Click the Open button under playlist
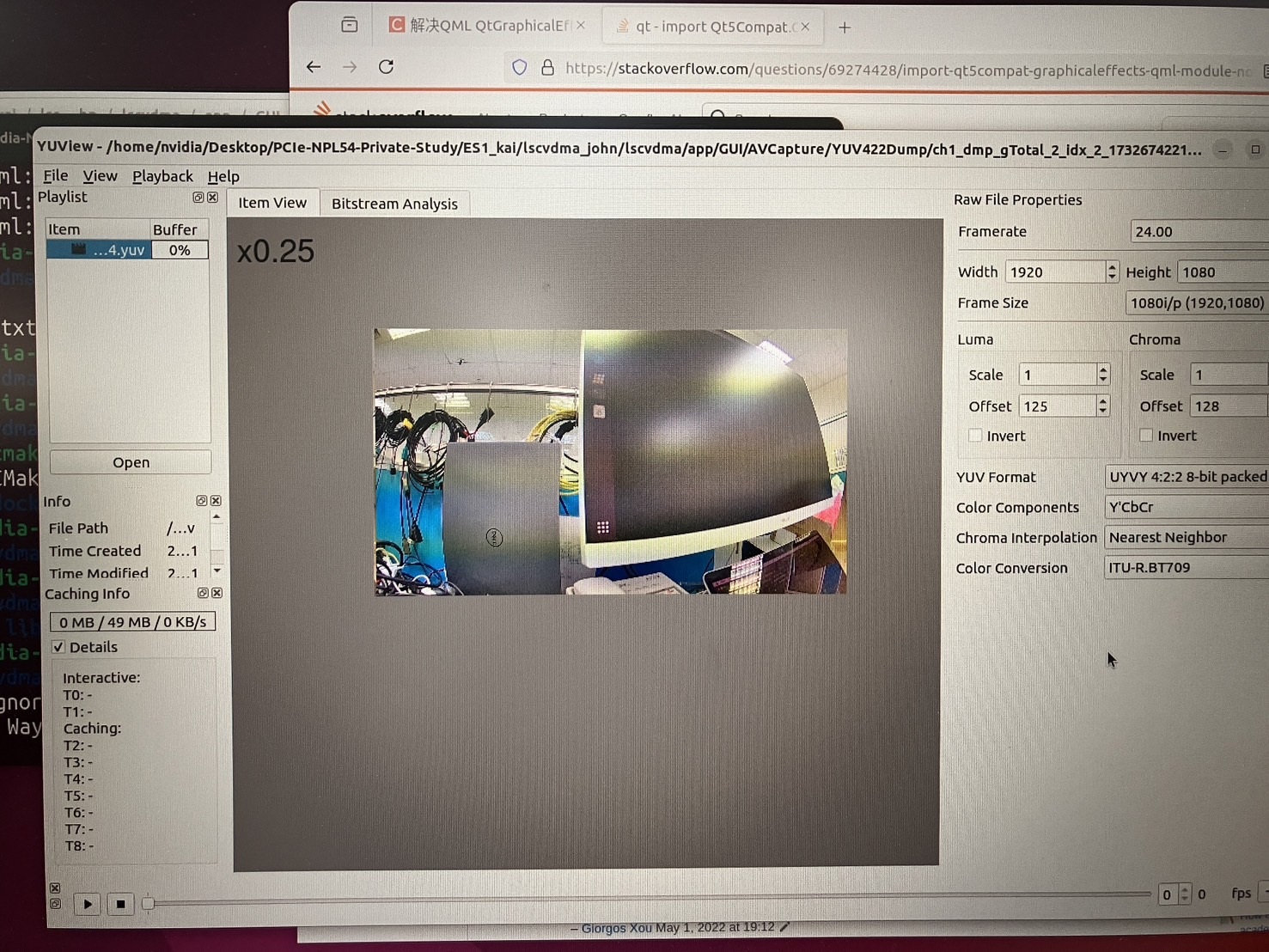Viewport: 1269px width, 952px height. click(x=131, y=462)
